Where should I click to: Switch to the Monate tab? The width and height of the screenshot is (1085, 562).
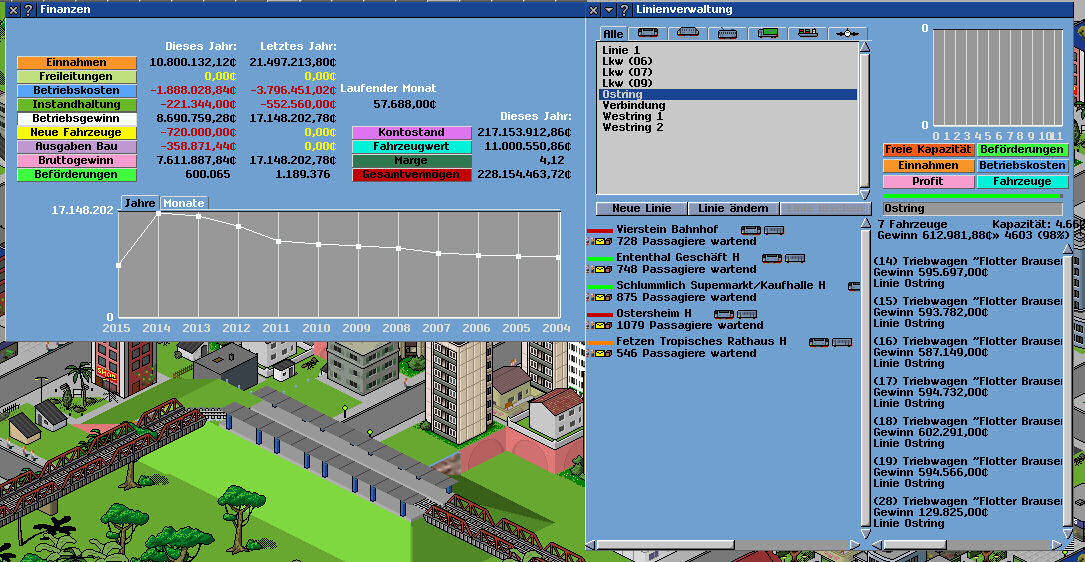(183, 203)
